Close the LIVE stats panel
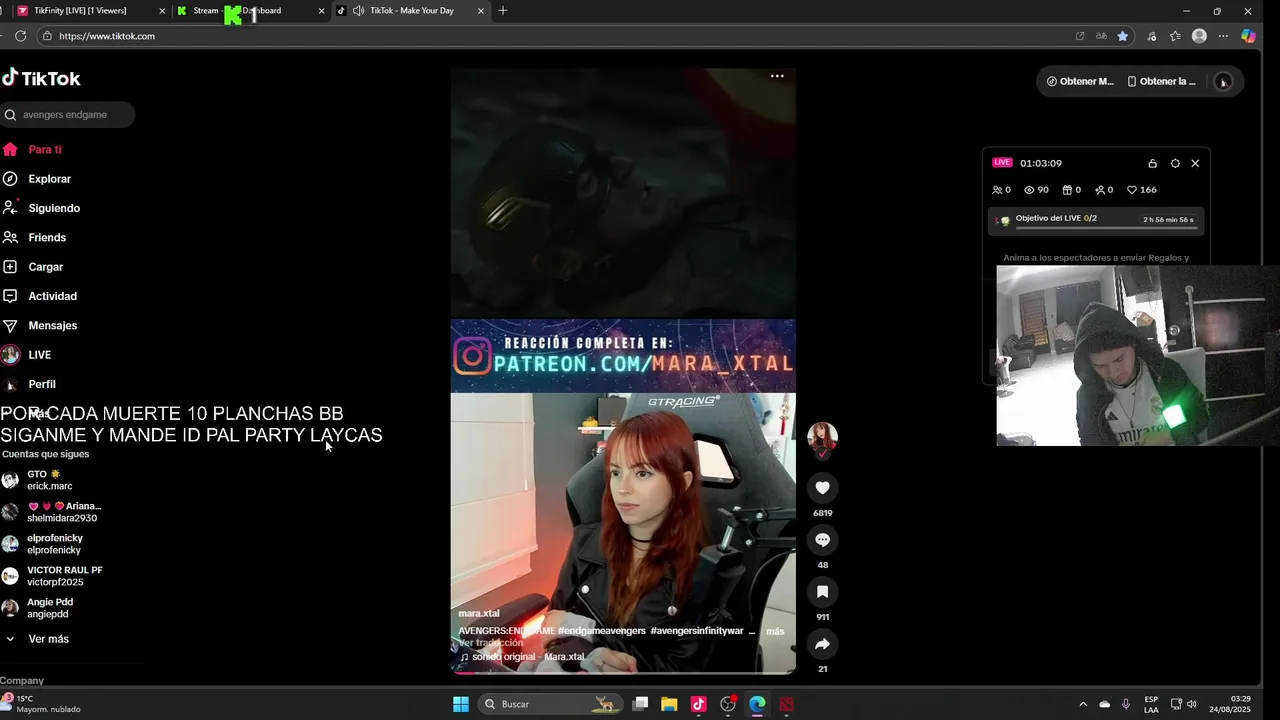The width and height of the screenshot is (1280, 720). (x=1195, y=163)
